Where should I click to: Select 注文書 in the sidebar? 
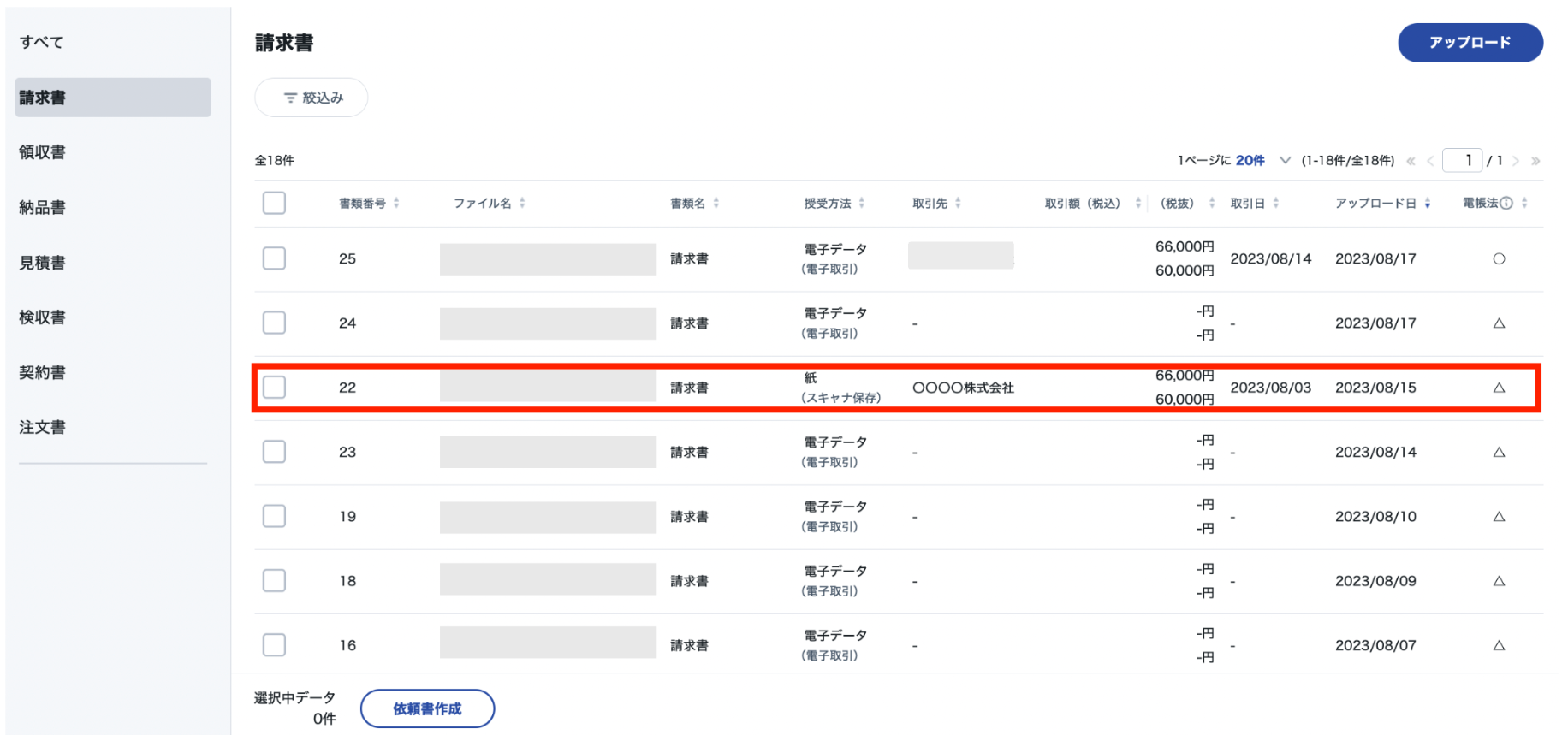(x=42, y=427)
